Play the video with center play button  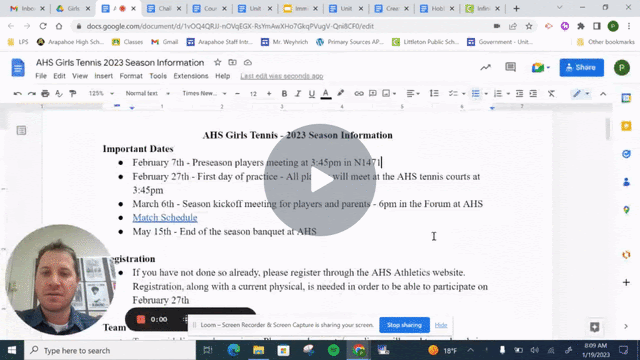[320, 180]
